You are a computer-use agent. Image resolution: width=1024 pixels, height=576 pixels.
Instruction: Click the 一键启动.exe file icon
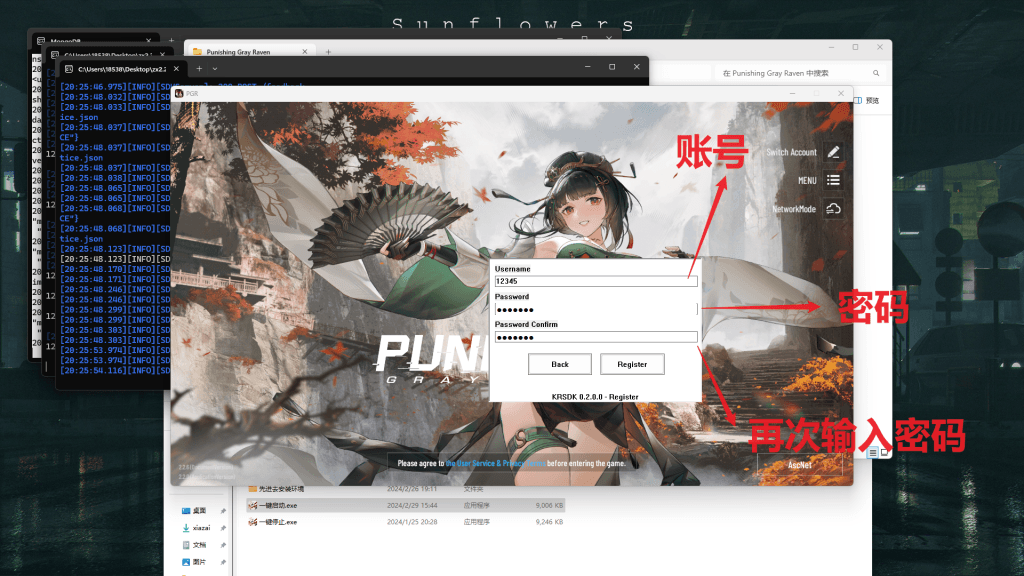pyautogui.click(x=253, y=506)
